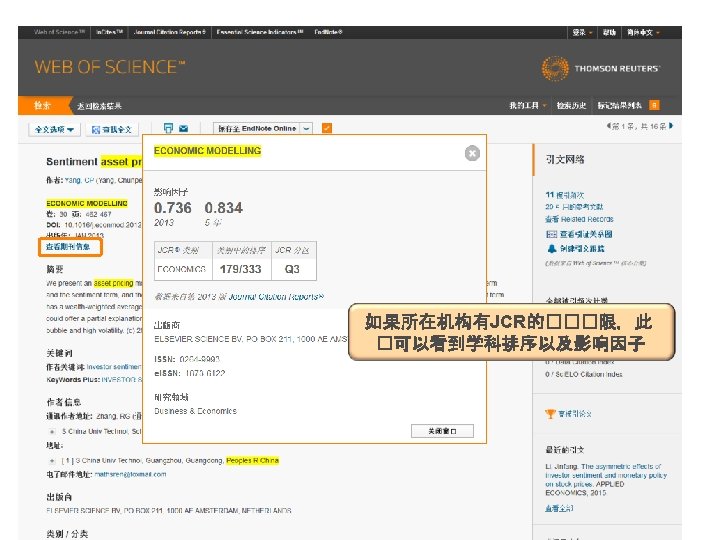Click 查看期刊信息 link

pos(68,247)
